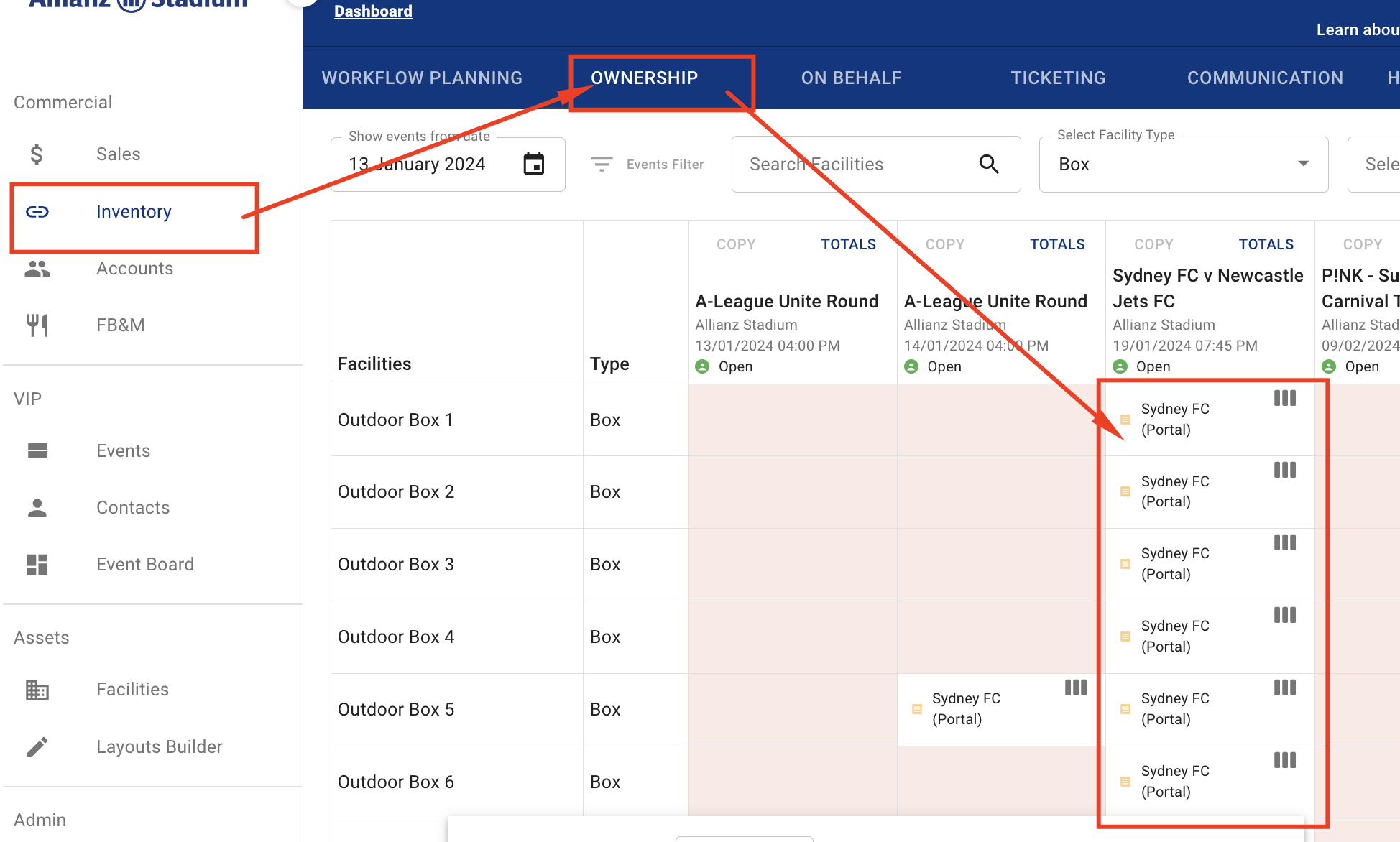
Task: Click the Event Board dashboard icon
Action: (x=37, y=564)
